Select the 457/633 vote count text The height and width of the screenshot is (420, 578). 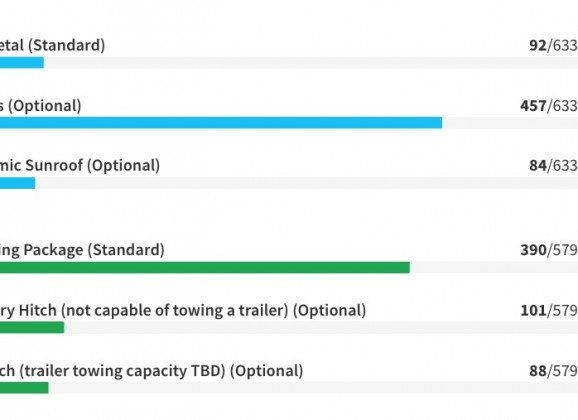[549, 106]
